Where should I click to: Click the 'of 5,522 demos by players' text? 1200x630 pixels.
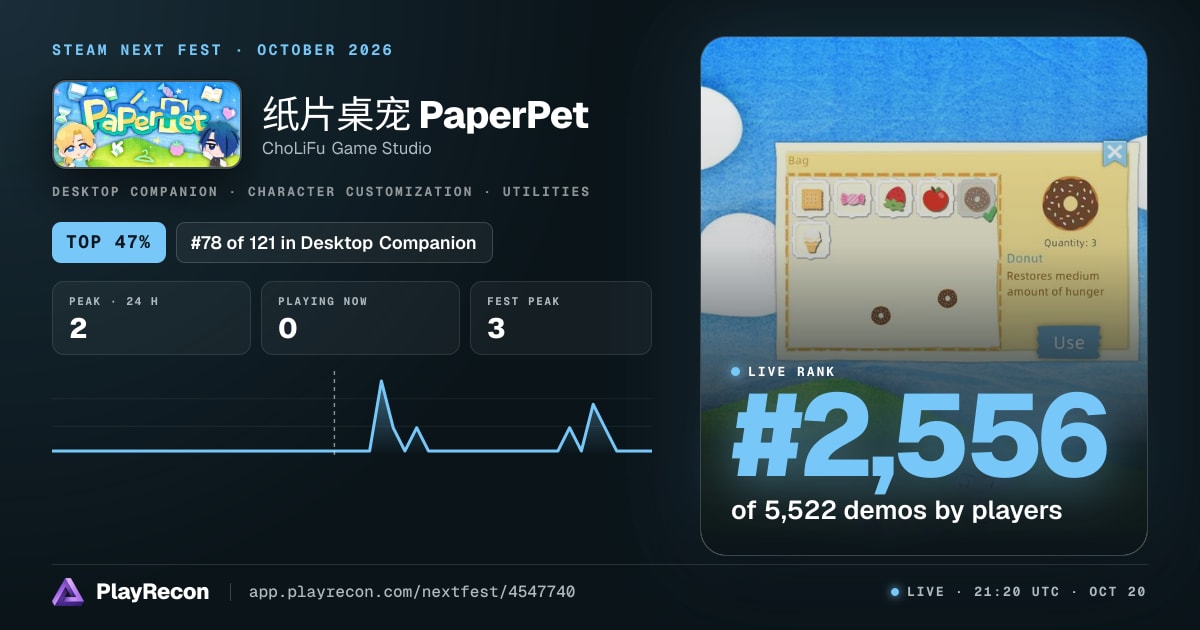pyautogui.click(x=896, y=510)
